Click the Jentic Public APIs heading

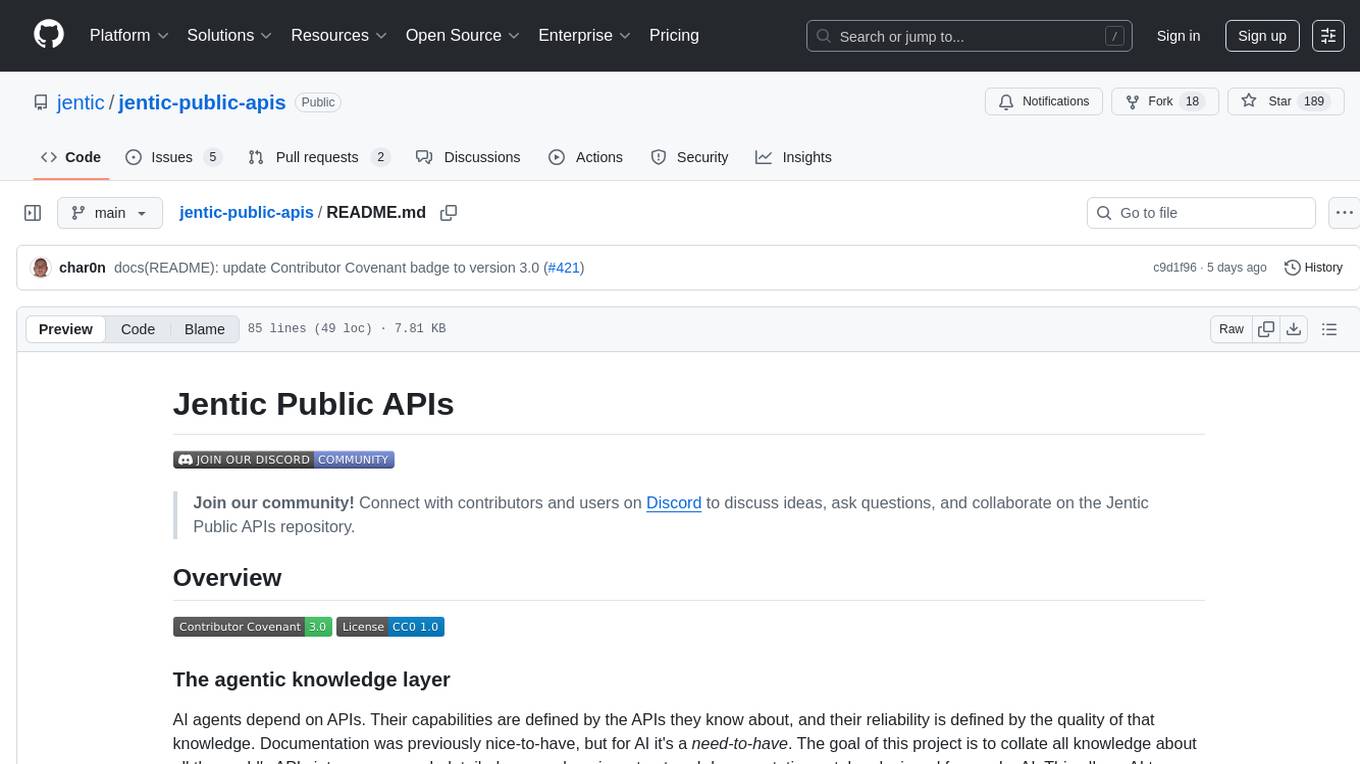[313, 404]
